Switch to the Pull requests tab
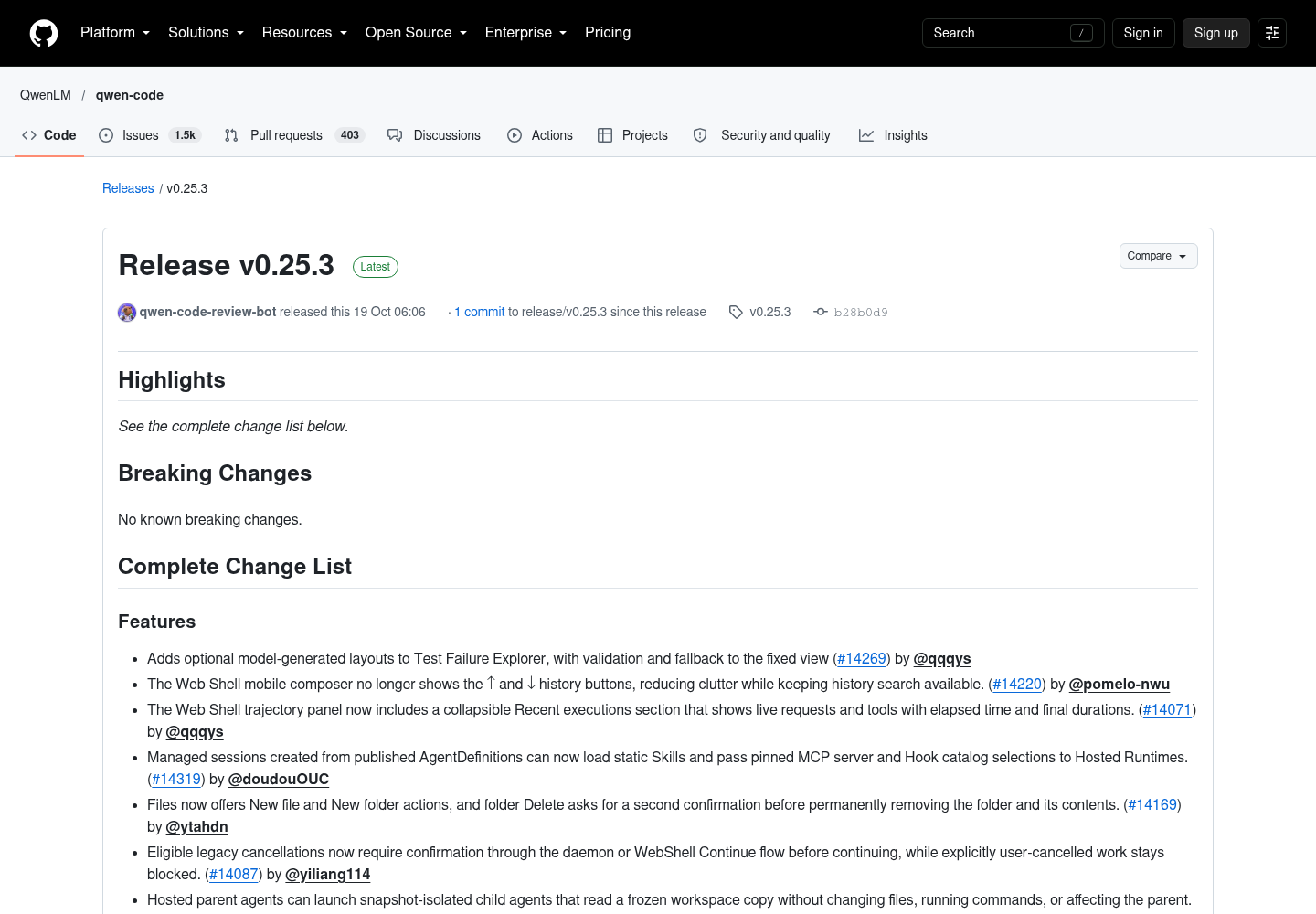The width and height of the screenshot is (1316, 914). tap(294, 135)
